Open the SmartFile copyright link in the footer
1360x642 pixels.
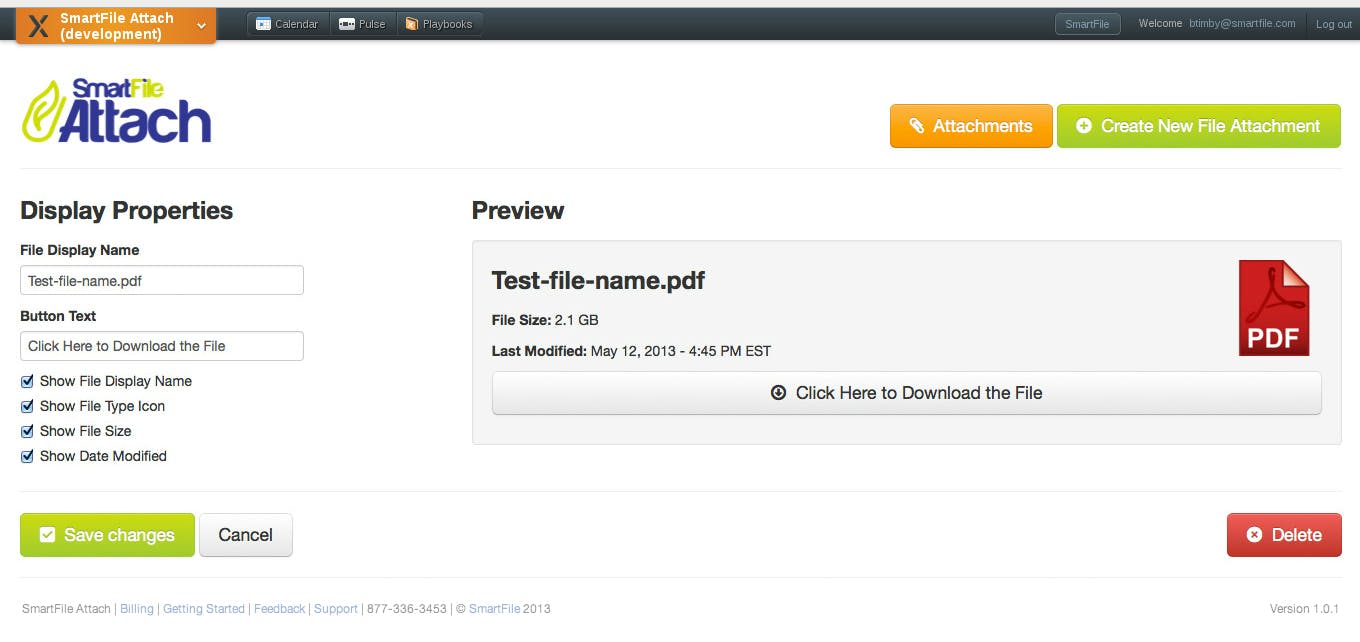point(494,609)
